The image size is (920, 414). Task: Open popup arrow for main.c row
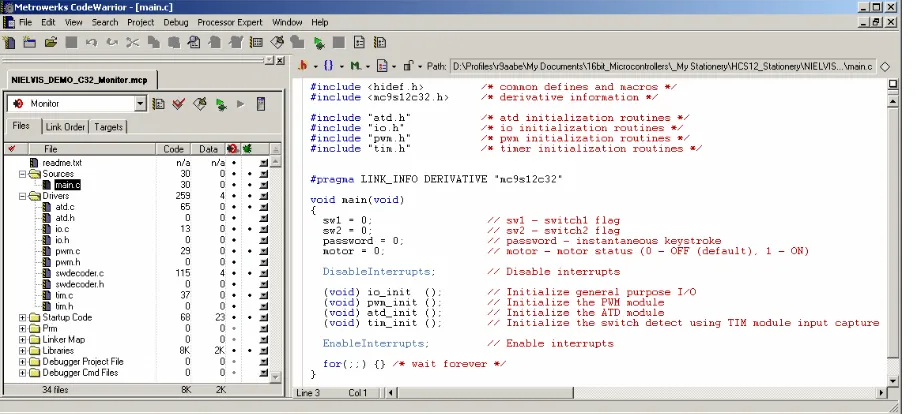tap(263, 185)
